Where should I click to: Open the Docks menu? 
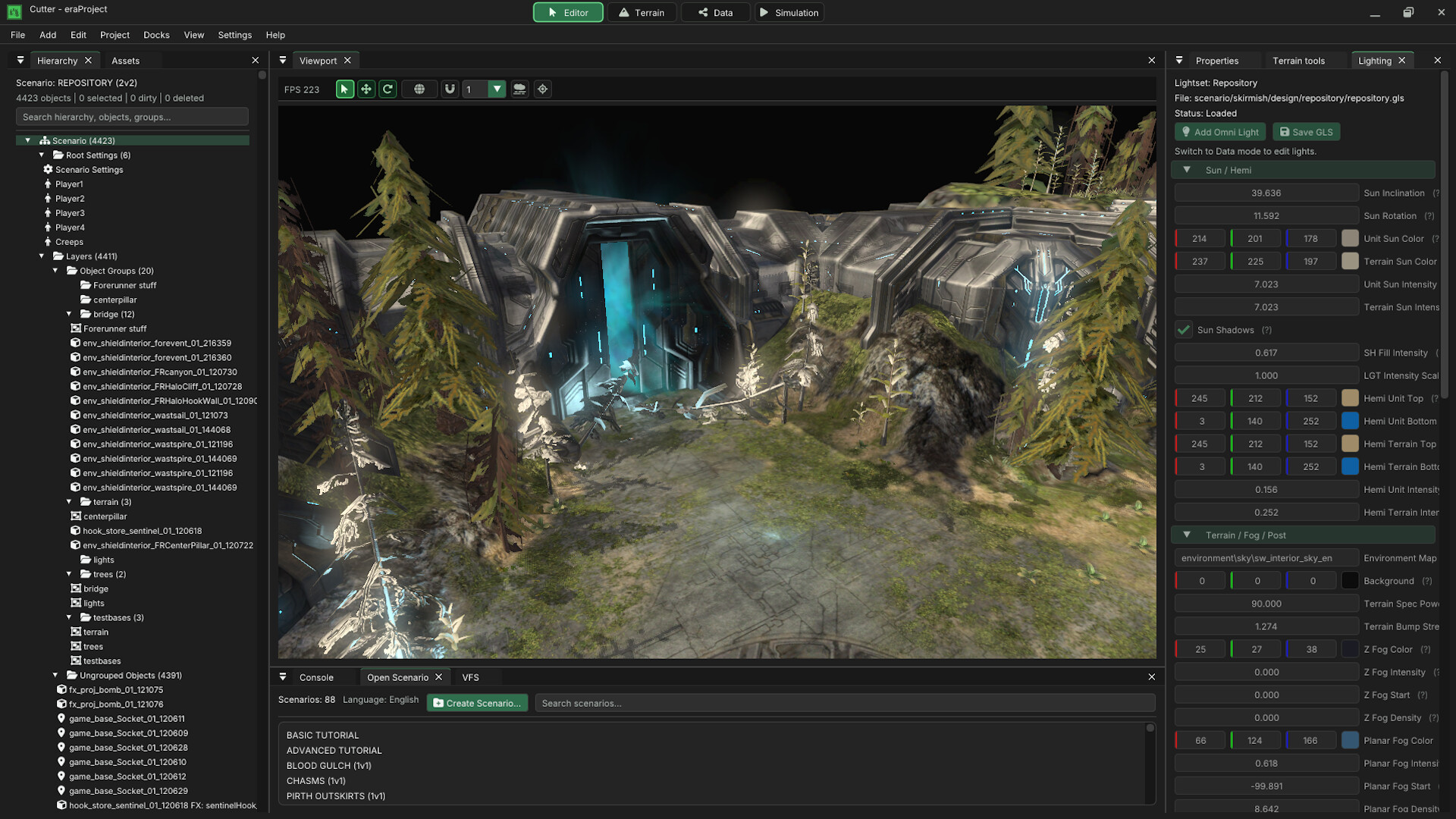point(156,35)
